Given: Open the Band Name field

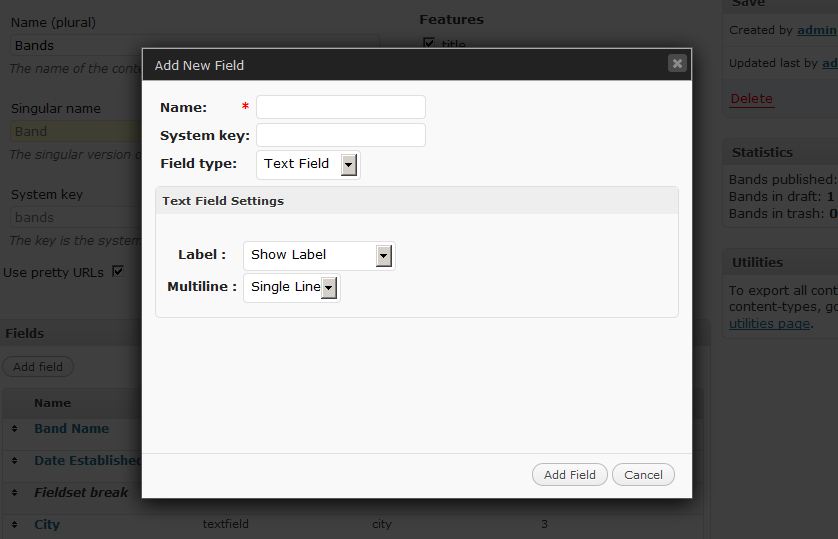Looking at the screenshot, I should 72,428.
